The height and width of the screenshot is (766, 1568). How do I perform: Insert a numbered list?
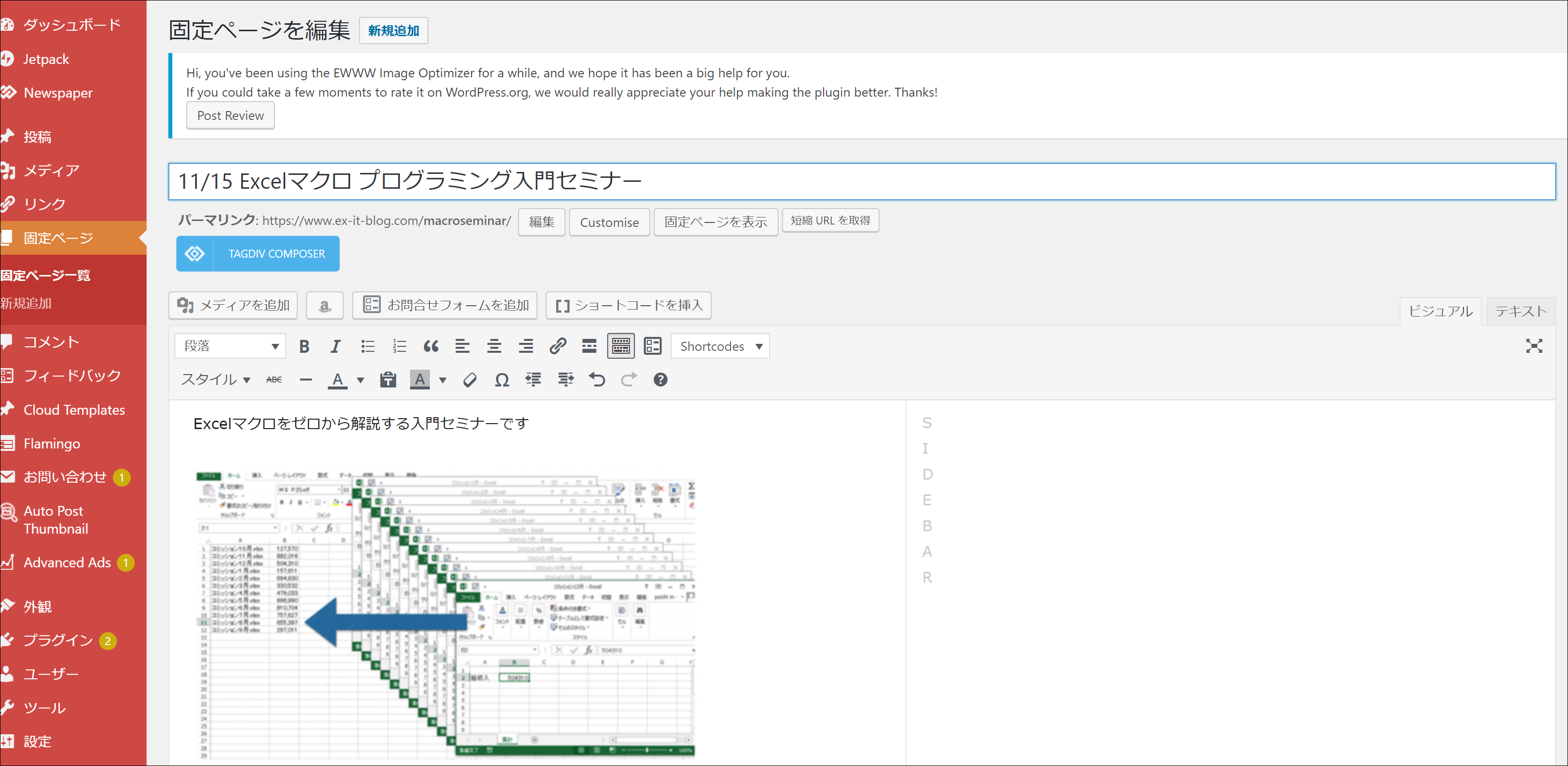coord(399,346)
